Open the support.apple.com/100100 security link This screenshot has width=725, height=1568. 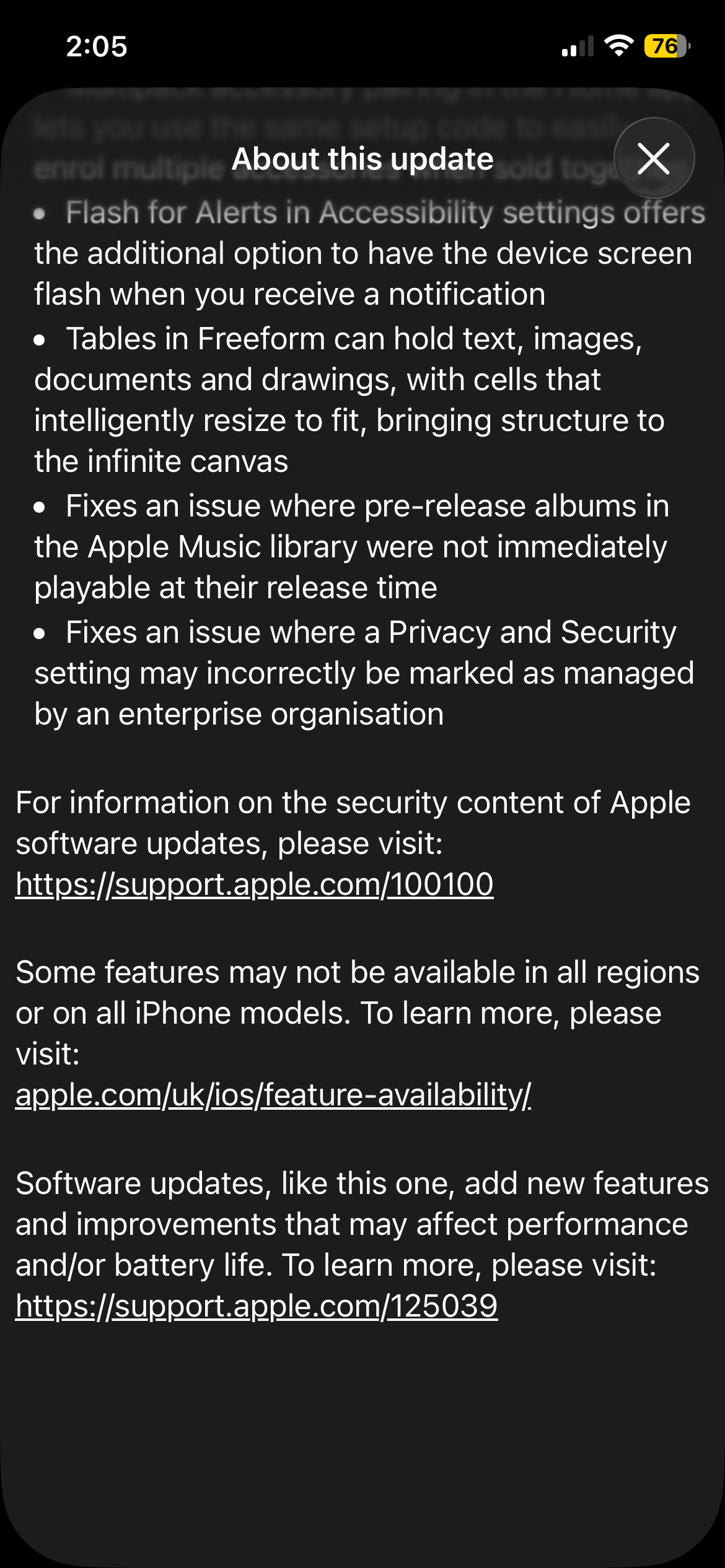[x=255, y=884]
